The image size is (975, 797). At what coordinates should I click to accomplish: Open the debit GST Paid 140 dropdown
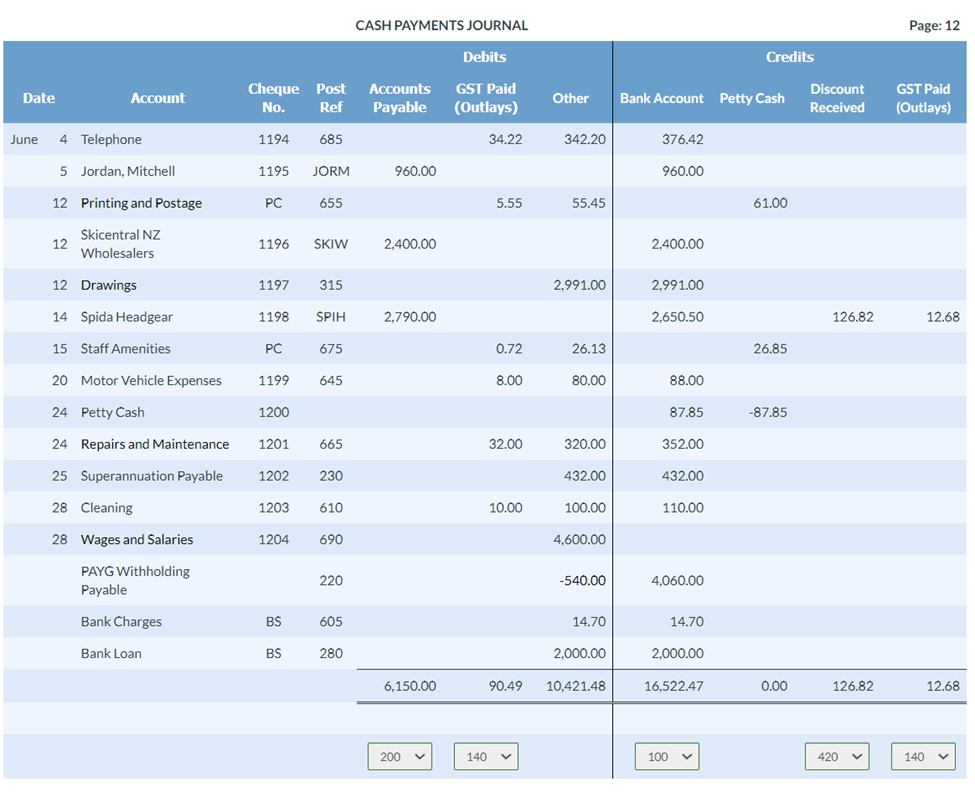tap(486, 757)
